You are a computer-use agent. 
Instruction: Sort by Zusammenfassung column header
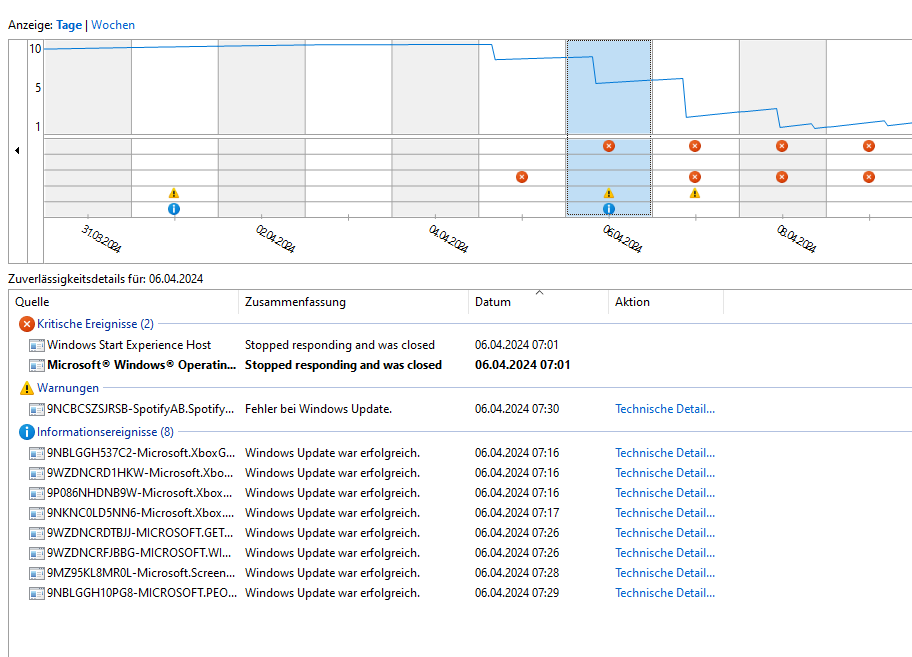pos(353,302)
